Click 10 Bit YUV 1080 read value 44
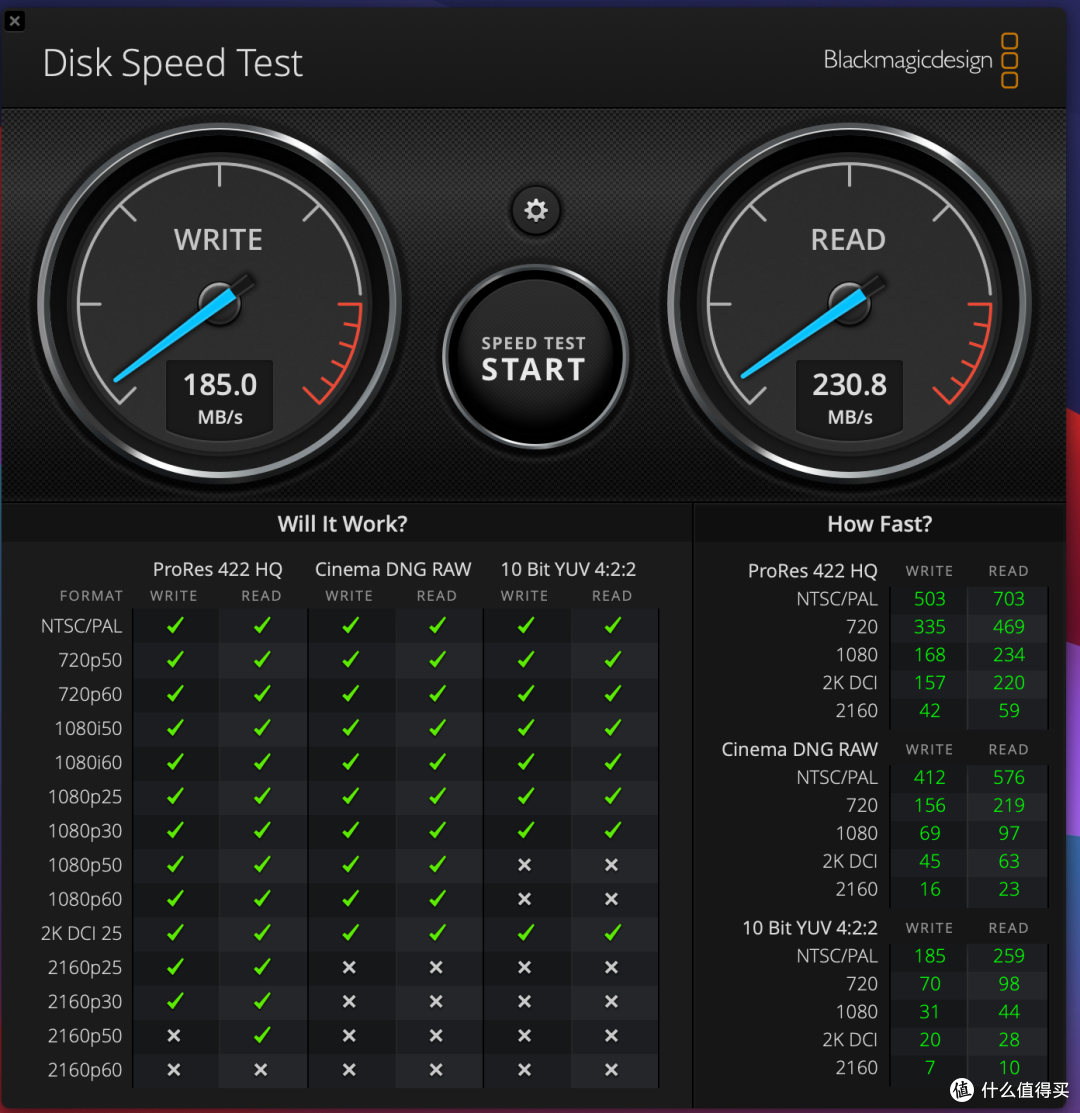 tap(1008, 1011)
